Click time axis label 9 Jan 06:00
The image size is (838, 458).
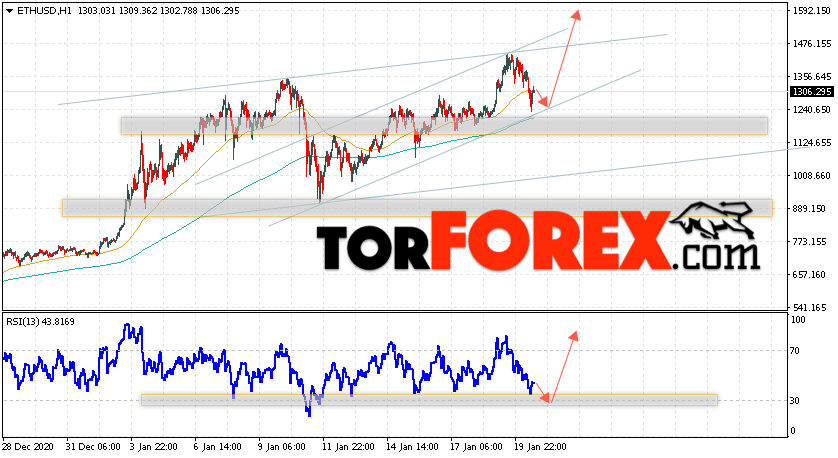[282, 447]
